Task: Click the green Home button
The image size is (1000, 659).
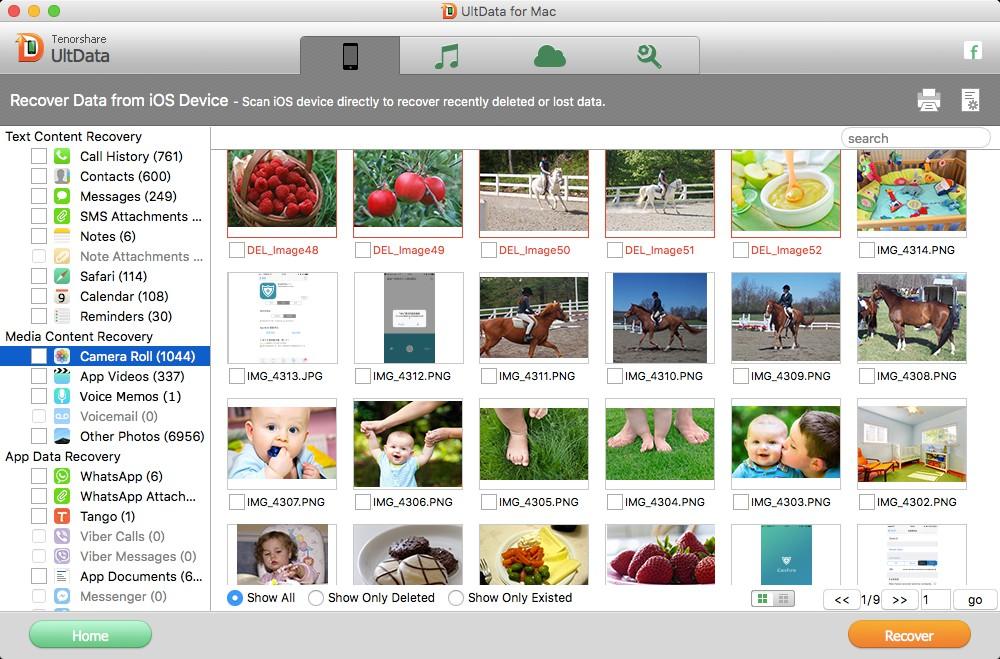Action: [90, 635]
